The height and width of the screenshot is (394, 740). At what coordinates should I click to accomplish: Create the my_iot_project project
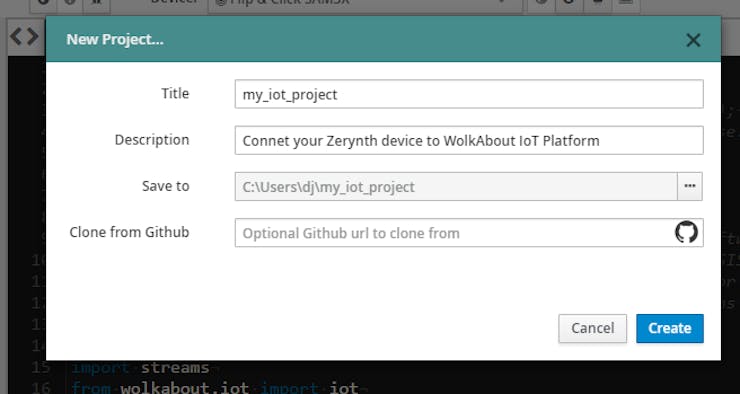(x=670, y=328)
